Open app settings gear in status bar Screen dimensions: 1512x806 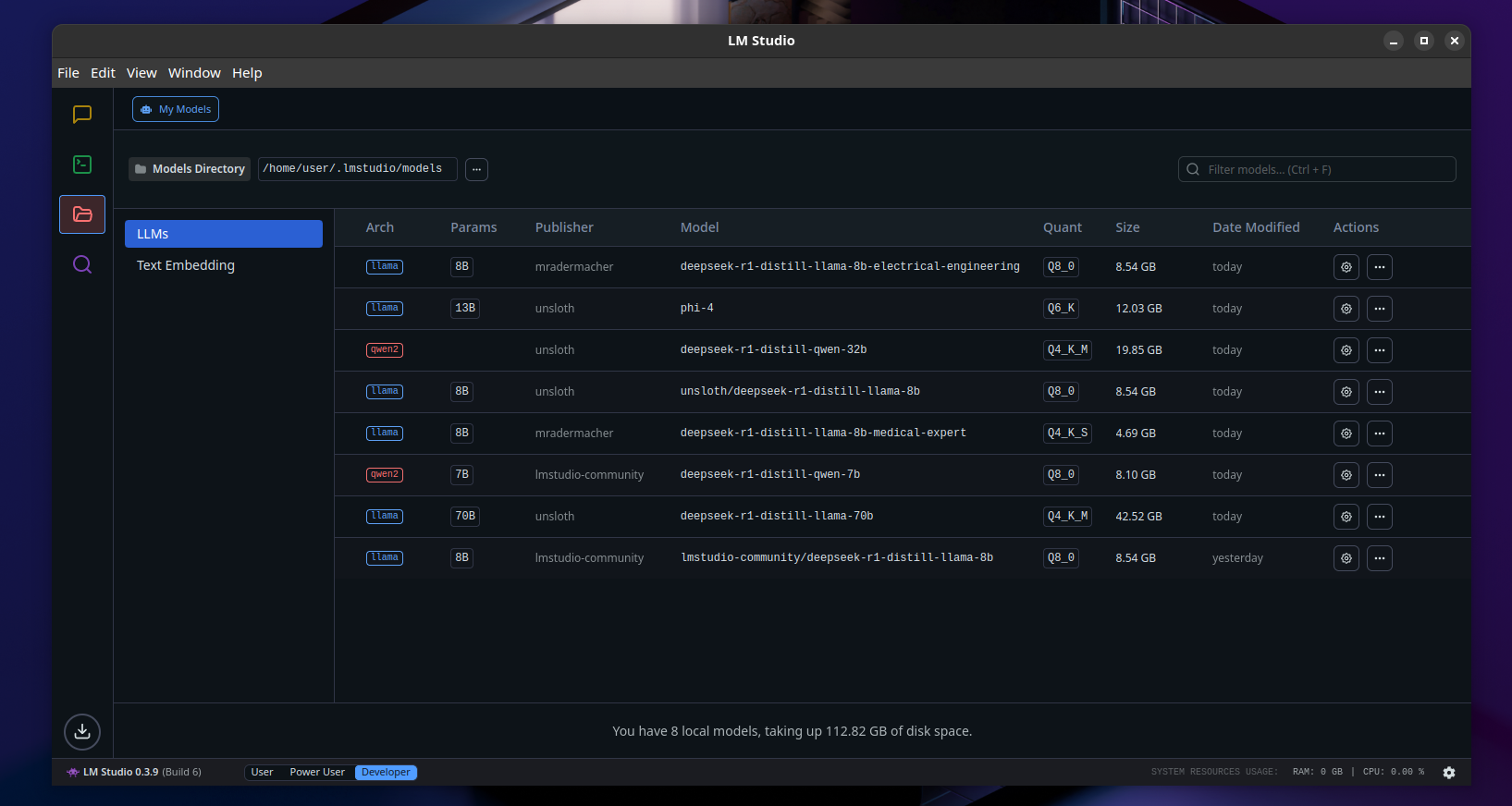(x=1449, y=773)
